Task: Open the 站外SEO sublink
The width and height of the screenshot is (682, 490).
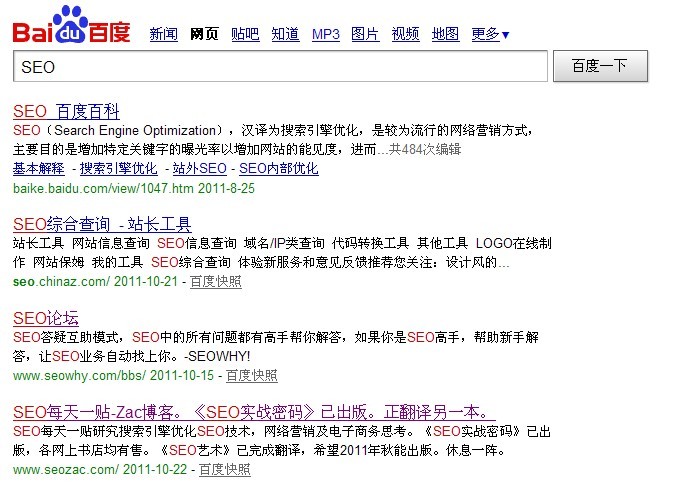Action: pos(200,168)
